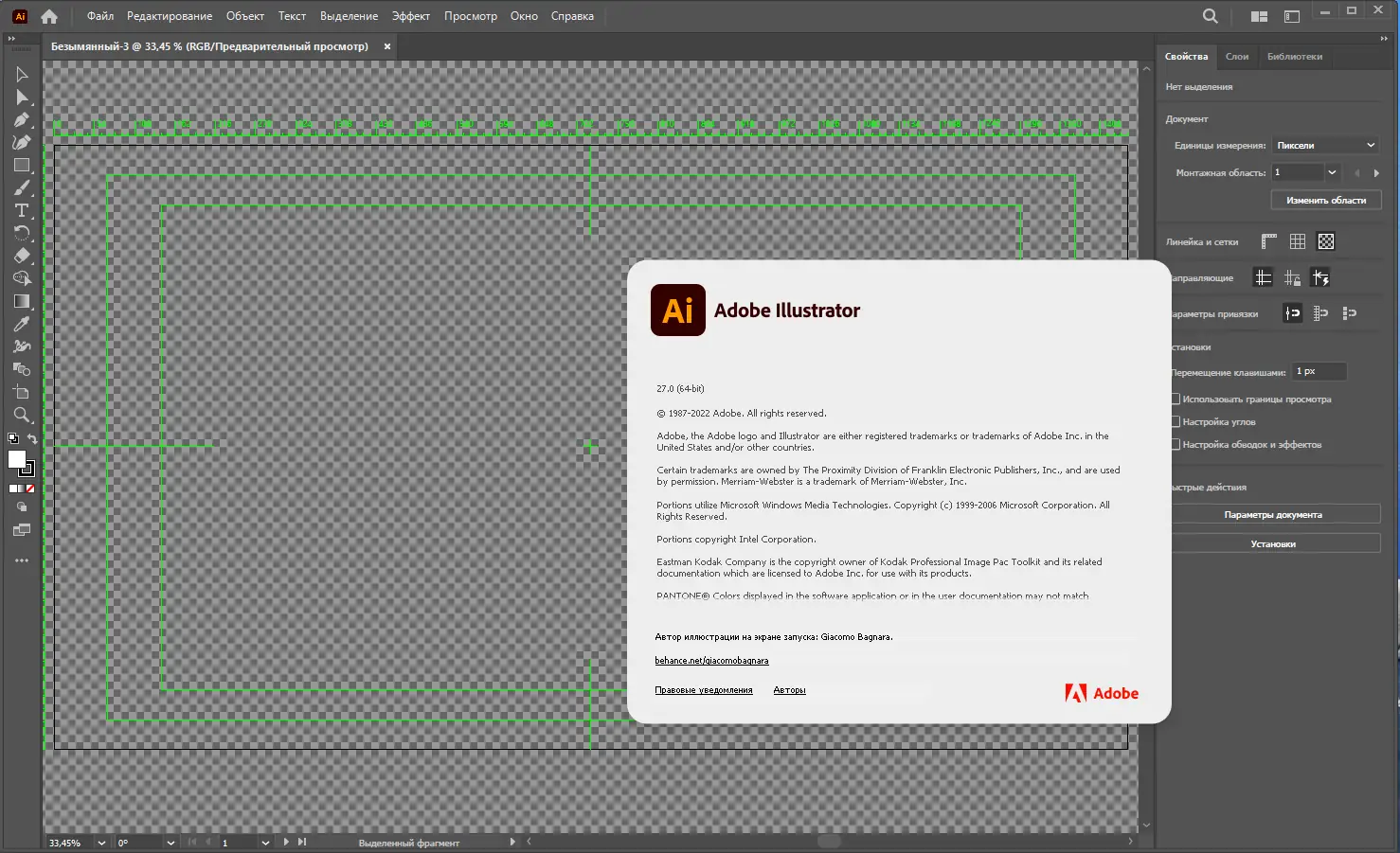
Task: Select the Rotate tool
Action: tap(22, 233)
